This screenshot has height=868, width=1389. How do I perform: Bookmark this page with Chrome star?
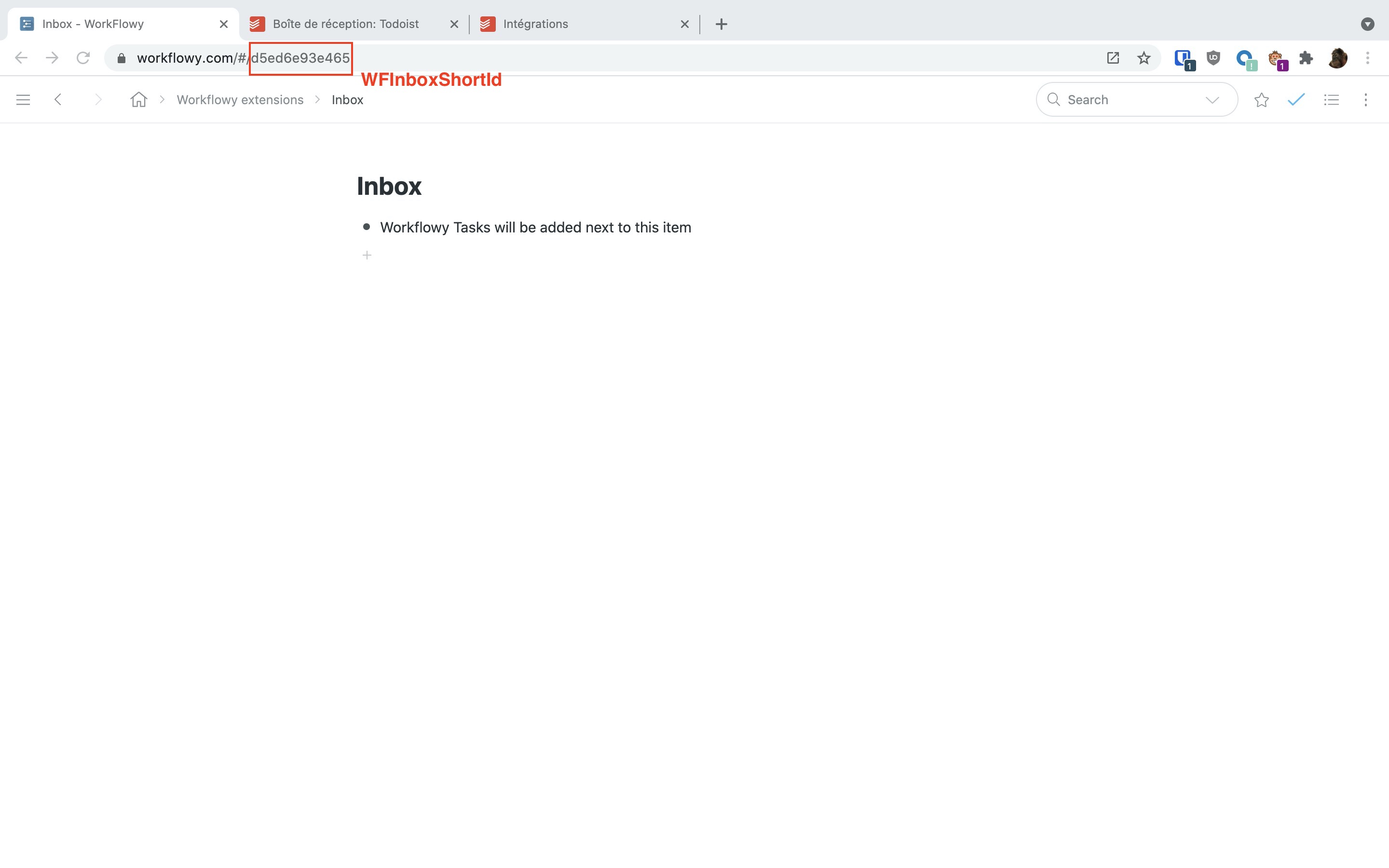(x=1144, y=58)
